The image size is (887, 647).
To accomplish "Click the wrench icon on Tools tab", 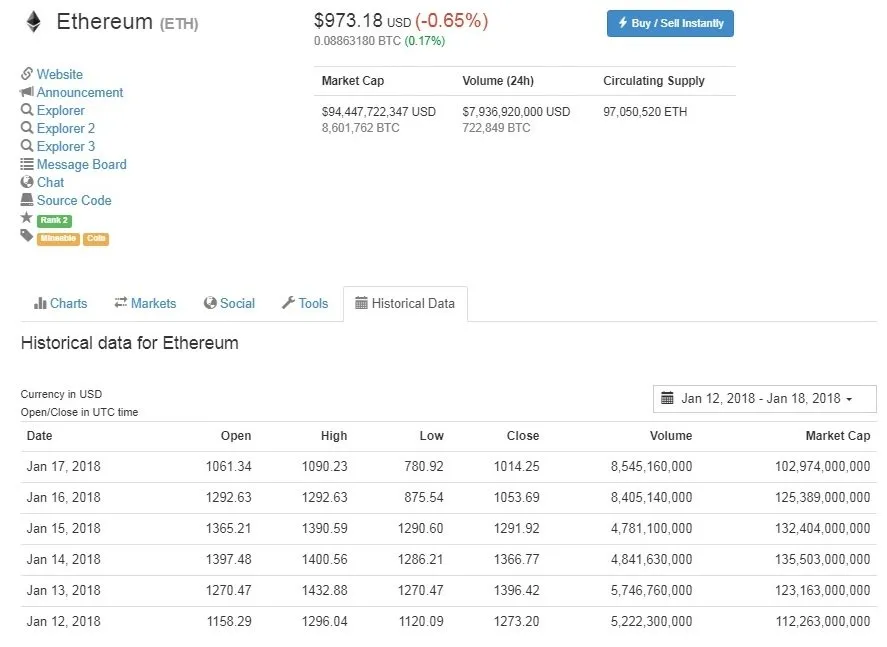I will (289, 303).
